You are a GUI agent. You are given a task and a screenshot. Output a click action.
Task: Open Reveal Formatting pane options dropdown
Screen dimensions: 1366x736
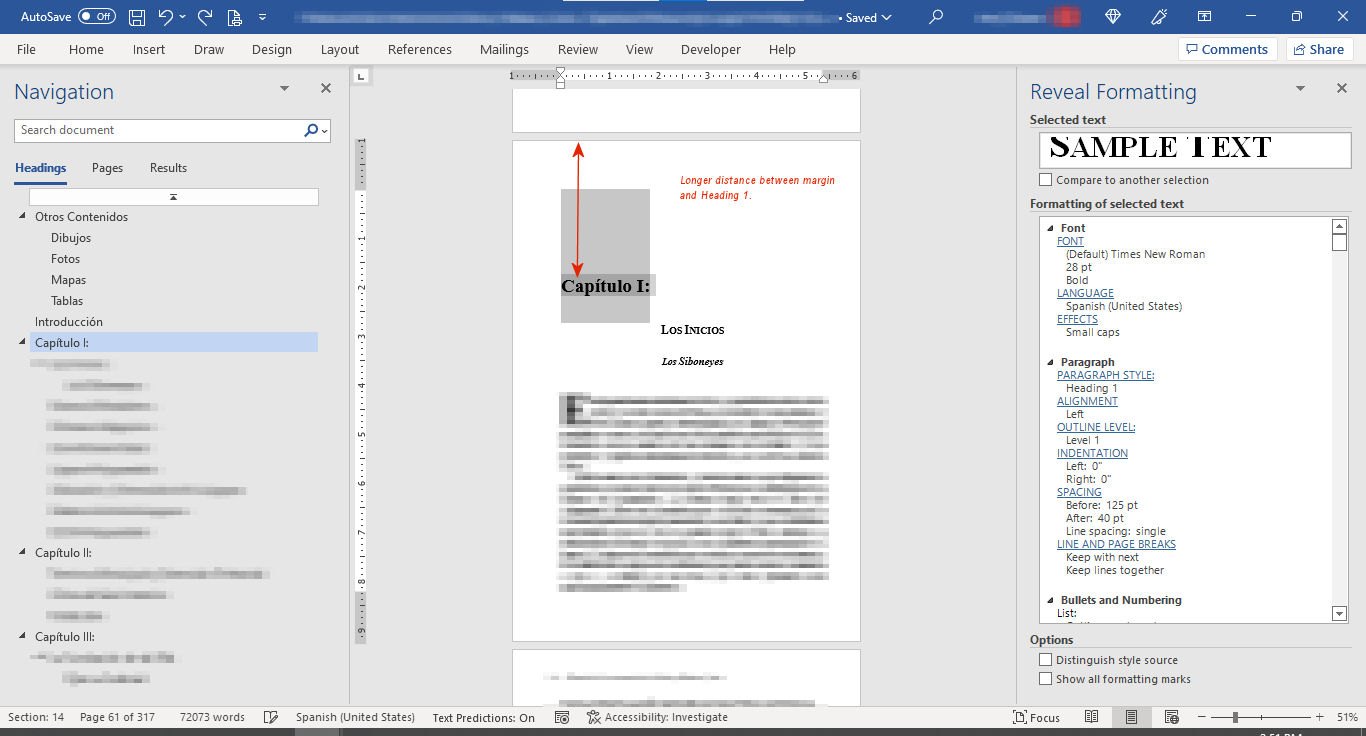pos(1300,89)
